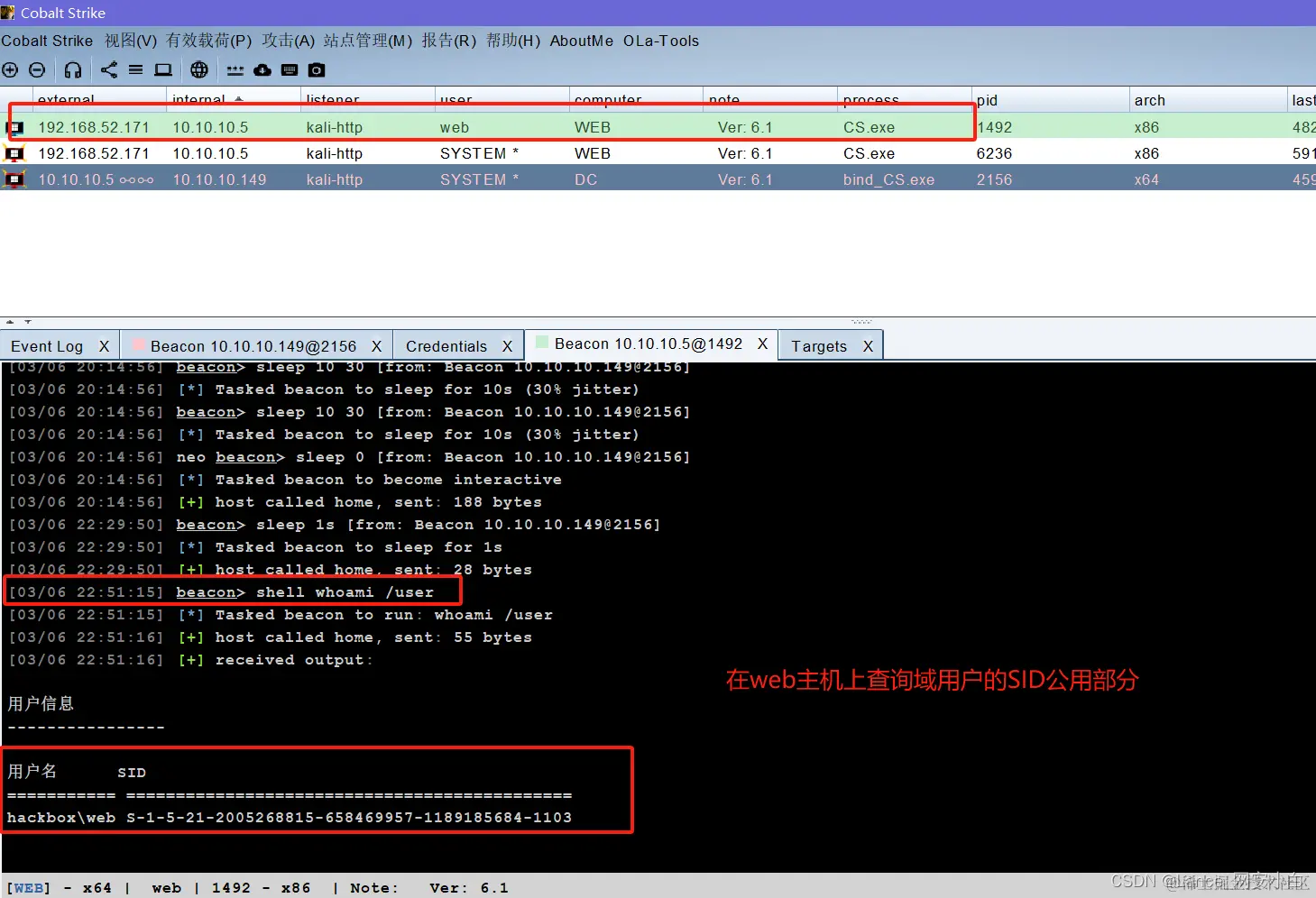Open credentials via the asterisks icon

pos(235,69)
